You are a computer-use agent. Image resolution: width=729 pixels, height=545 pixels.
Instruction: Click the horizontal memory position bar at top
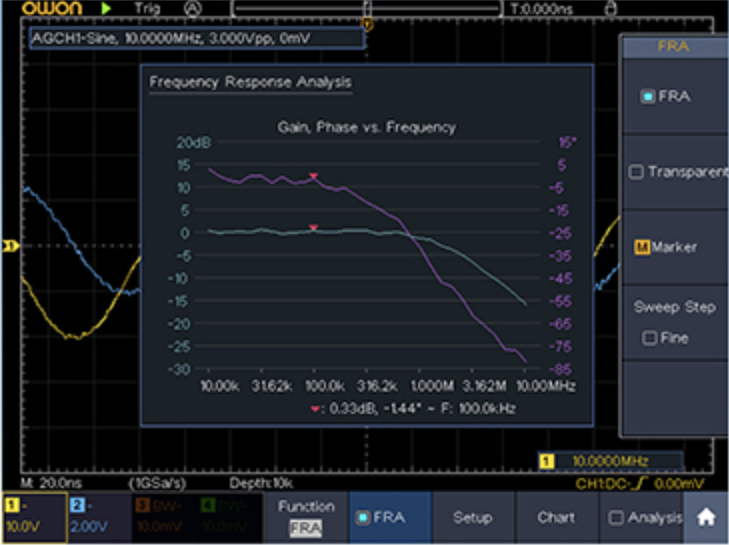(367, 8)
